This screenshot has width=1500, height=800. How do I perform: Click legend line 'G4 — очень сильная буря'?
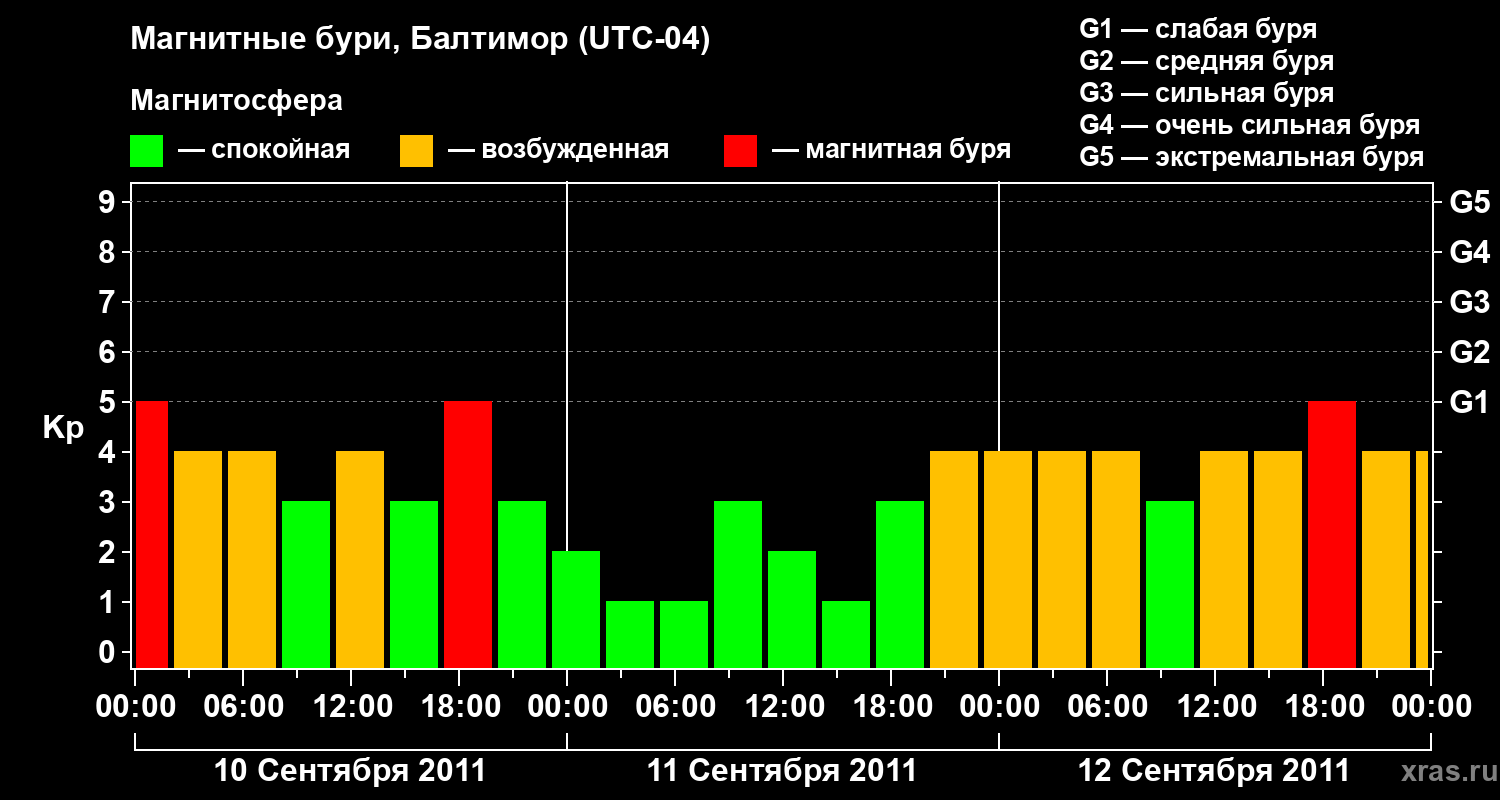click(x=1250, y=125)
